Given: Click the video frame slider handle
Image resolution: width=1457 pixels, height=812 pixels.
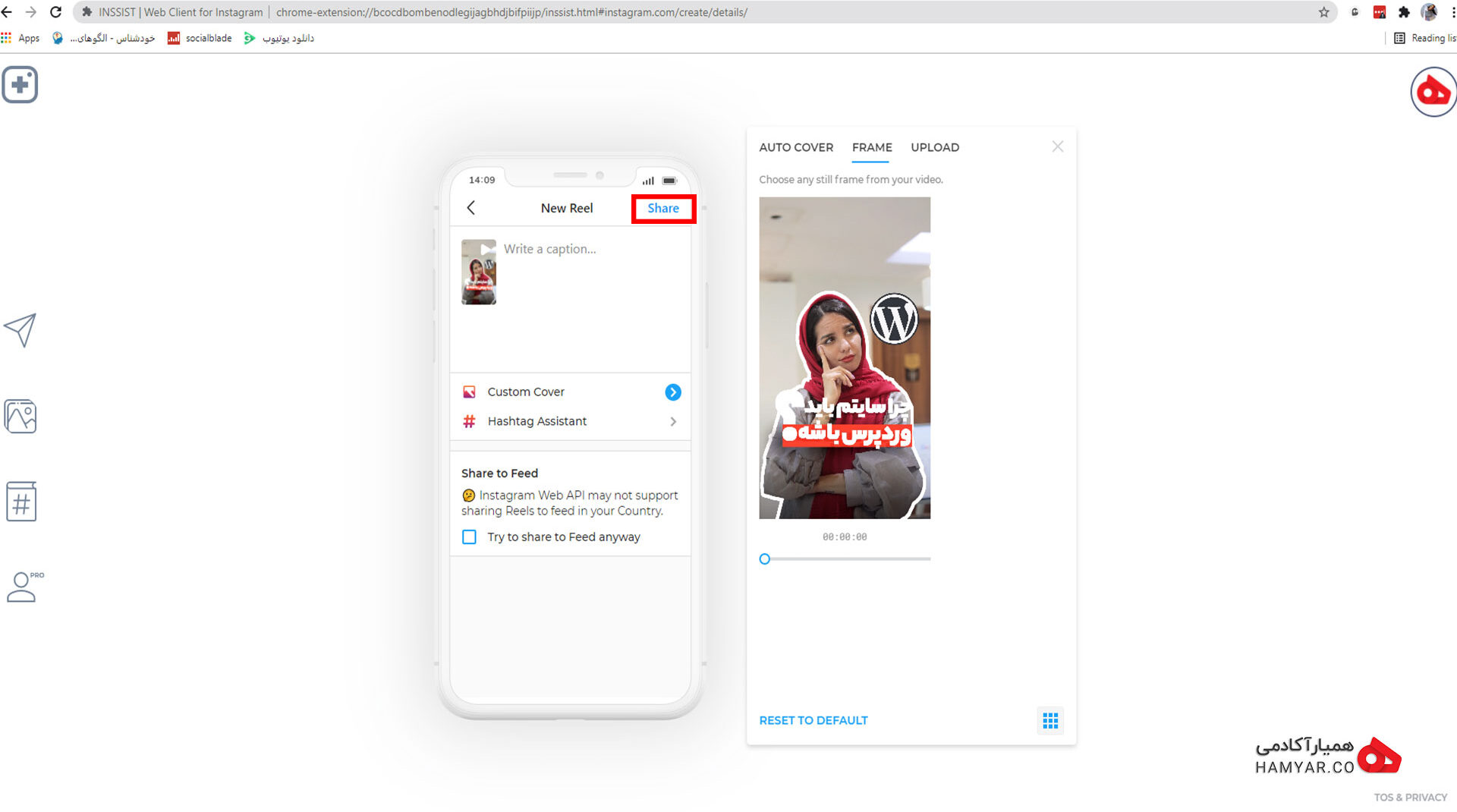Looking at the screenshot, I should tap(764, 559).
